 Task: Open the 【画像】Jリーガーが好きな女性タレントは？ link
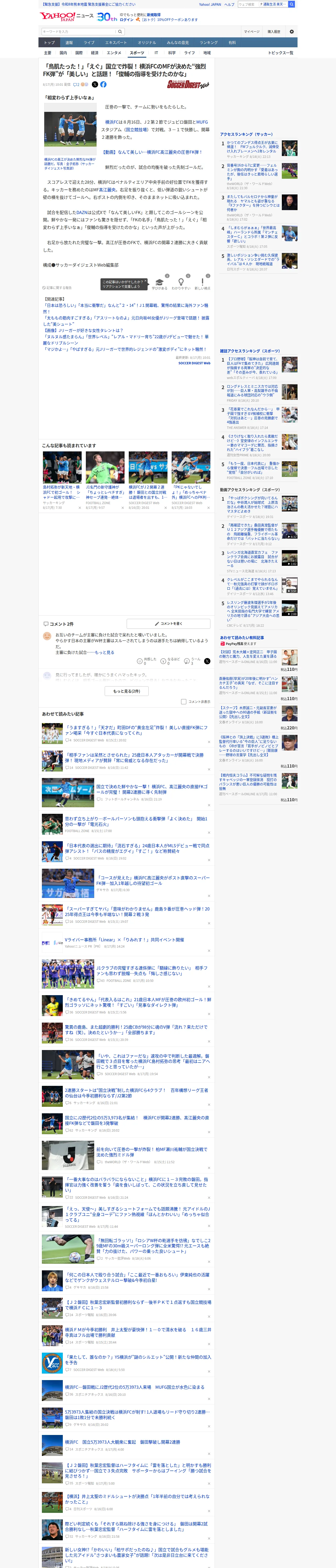(x=83, y=331)
